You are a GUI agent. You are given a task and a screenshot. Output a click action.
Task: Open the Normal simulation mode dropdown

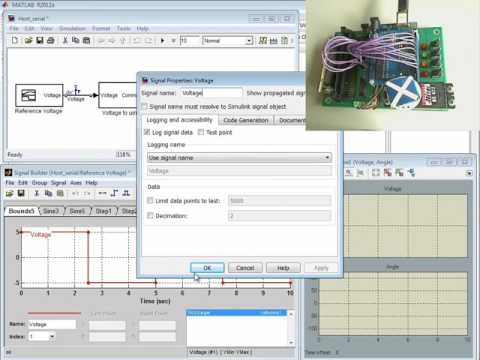[227, 41]
